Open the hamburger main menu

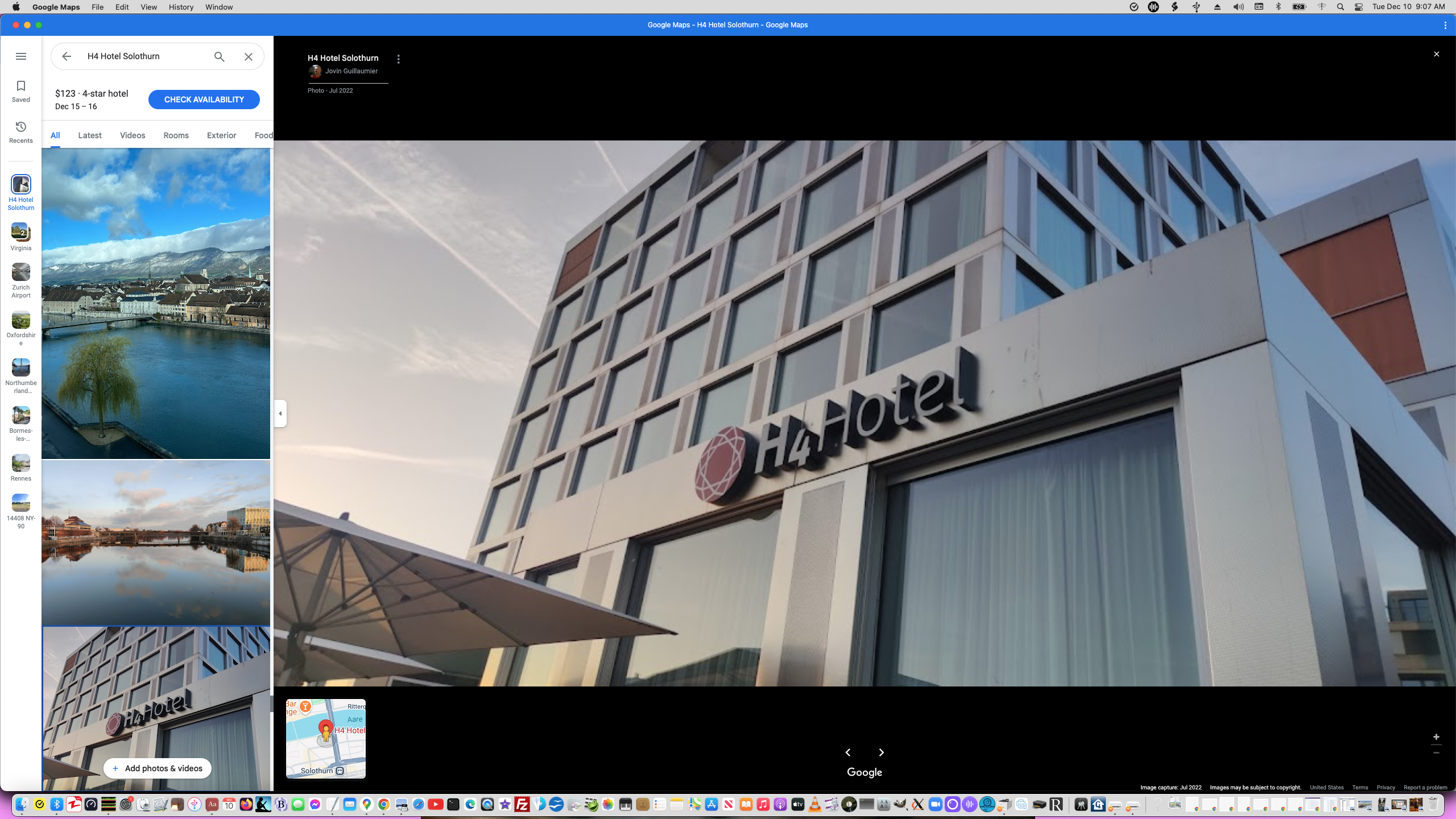(x=21, y=56)
